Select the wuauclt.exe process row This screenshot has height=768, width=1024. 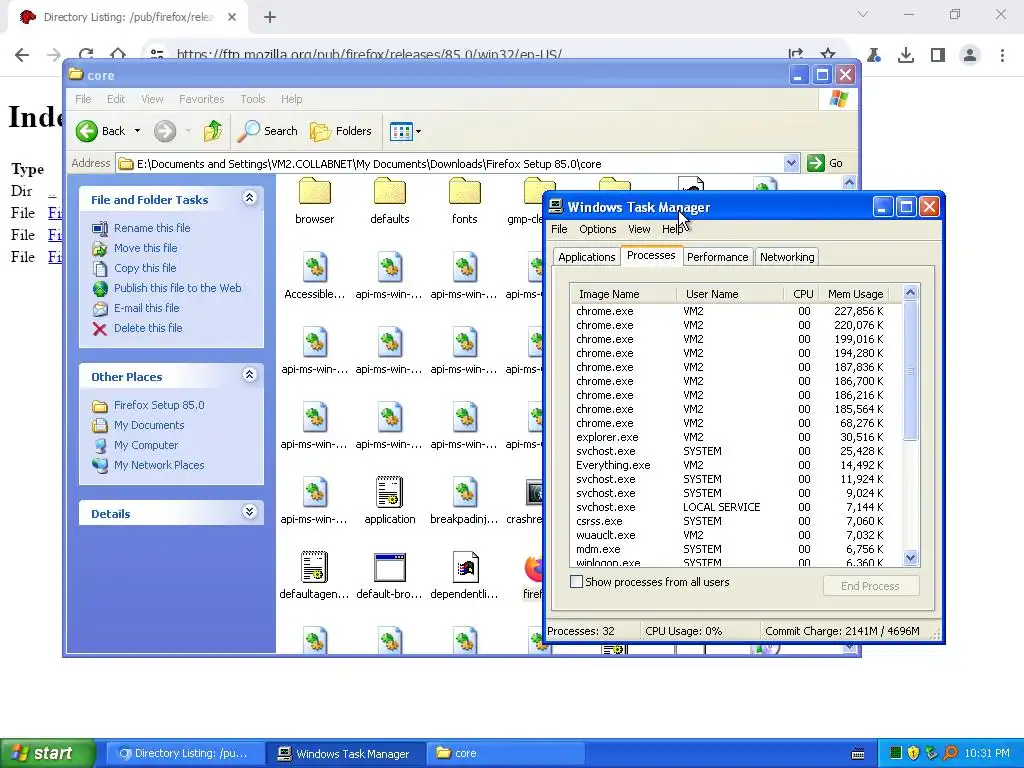(735, 535)
